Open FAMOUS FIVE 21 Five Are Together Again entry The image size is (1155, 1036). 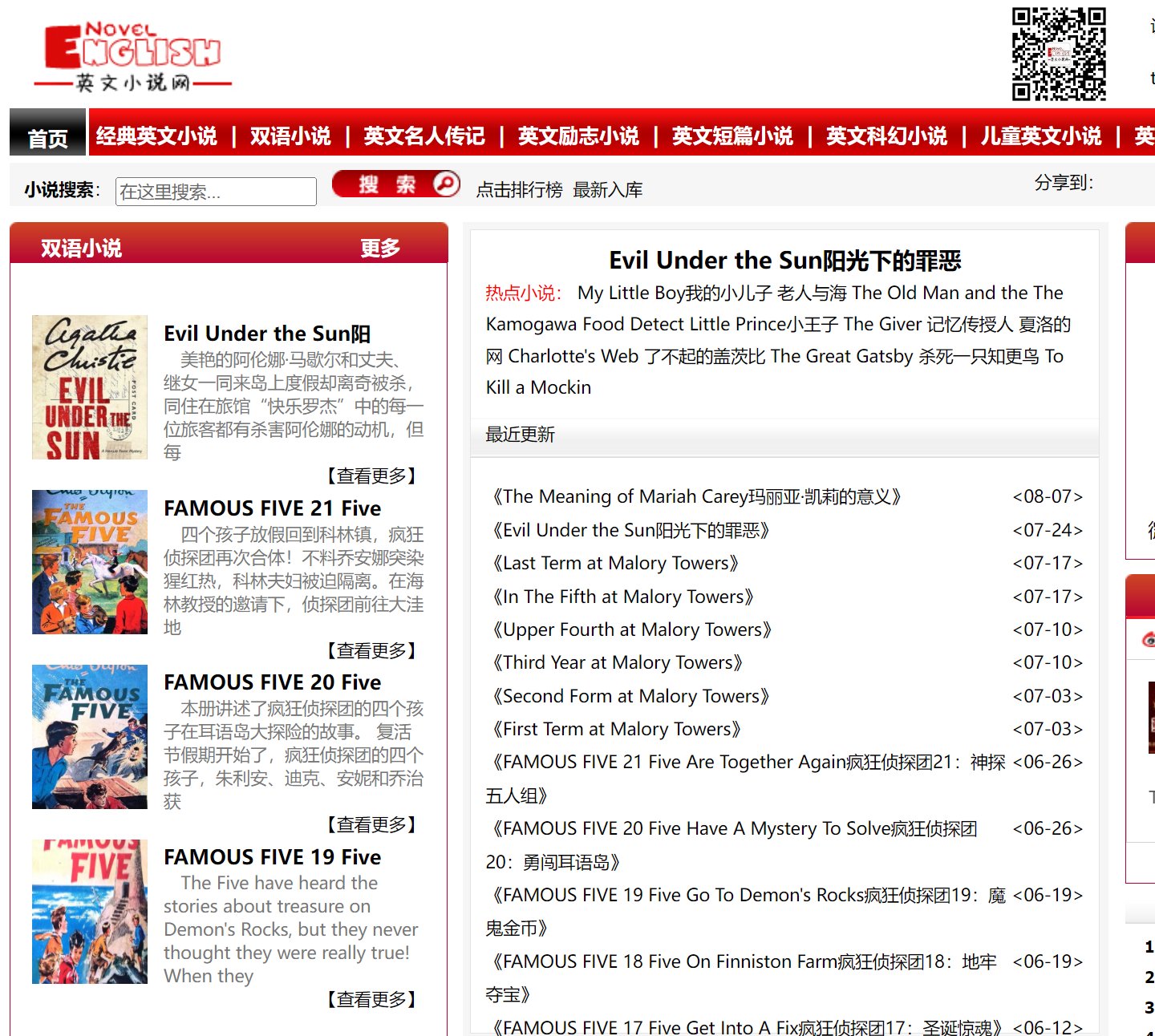tap(746, 779)
